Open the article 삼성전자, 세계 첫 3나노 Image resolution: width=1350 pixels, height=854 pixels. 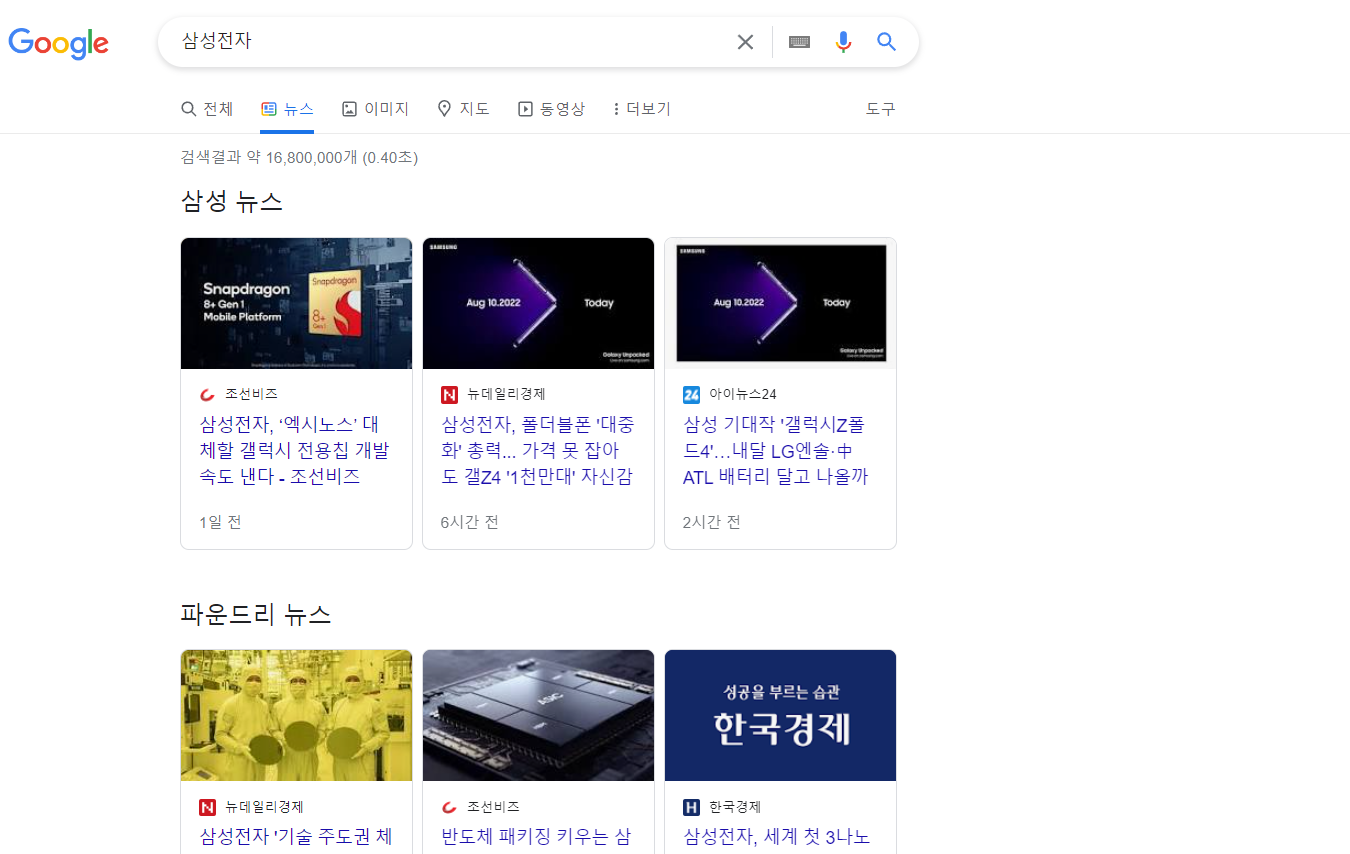click(x=777, y=836)
